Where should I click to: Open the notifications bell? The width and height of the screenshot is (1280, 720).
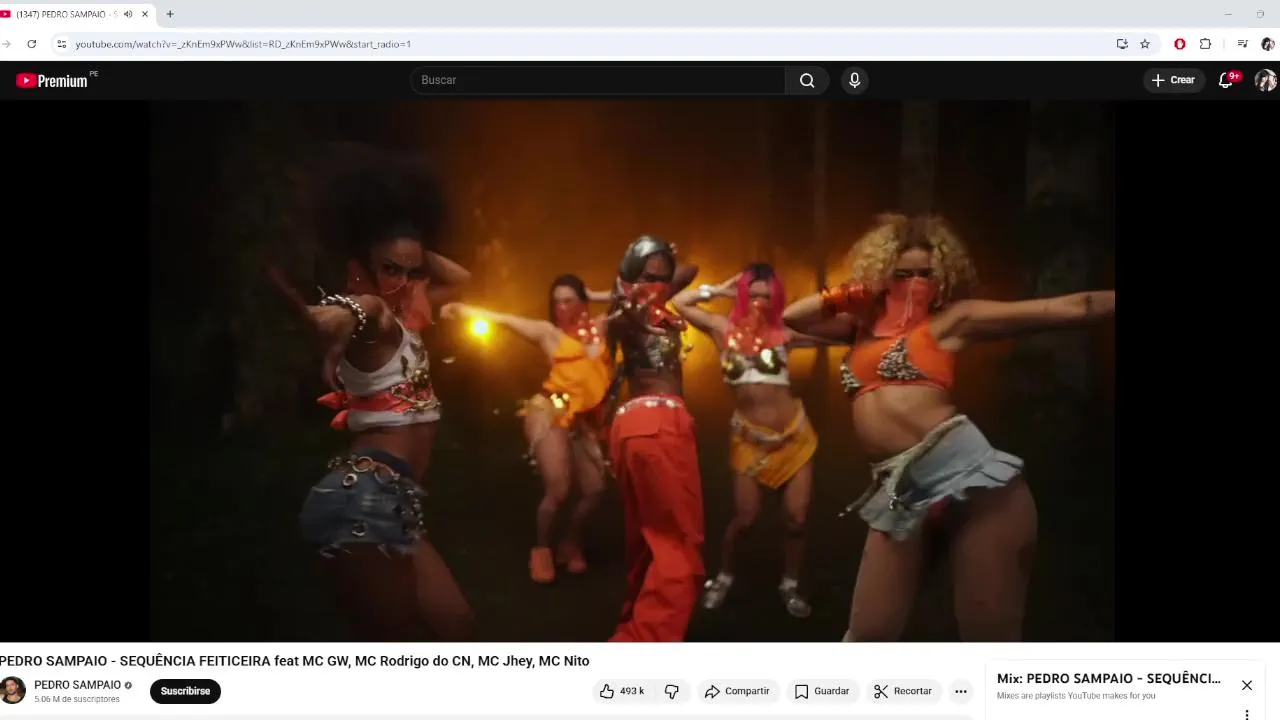coord(1226,80)
